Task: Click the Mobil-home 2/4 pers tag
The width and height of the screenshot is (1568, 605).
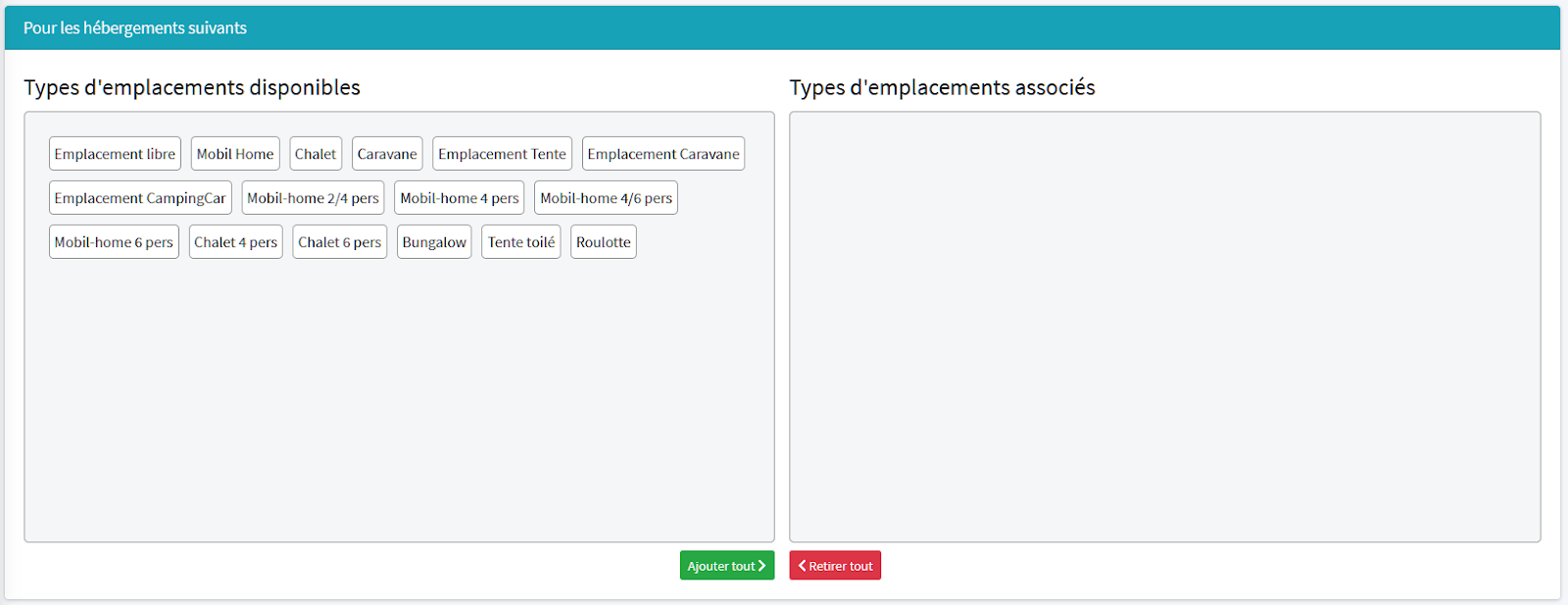Action: click(x=313, y=198)
